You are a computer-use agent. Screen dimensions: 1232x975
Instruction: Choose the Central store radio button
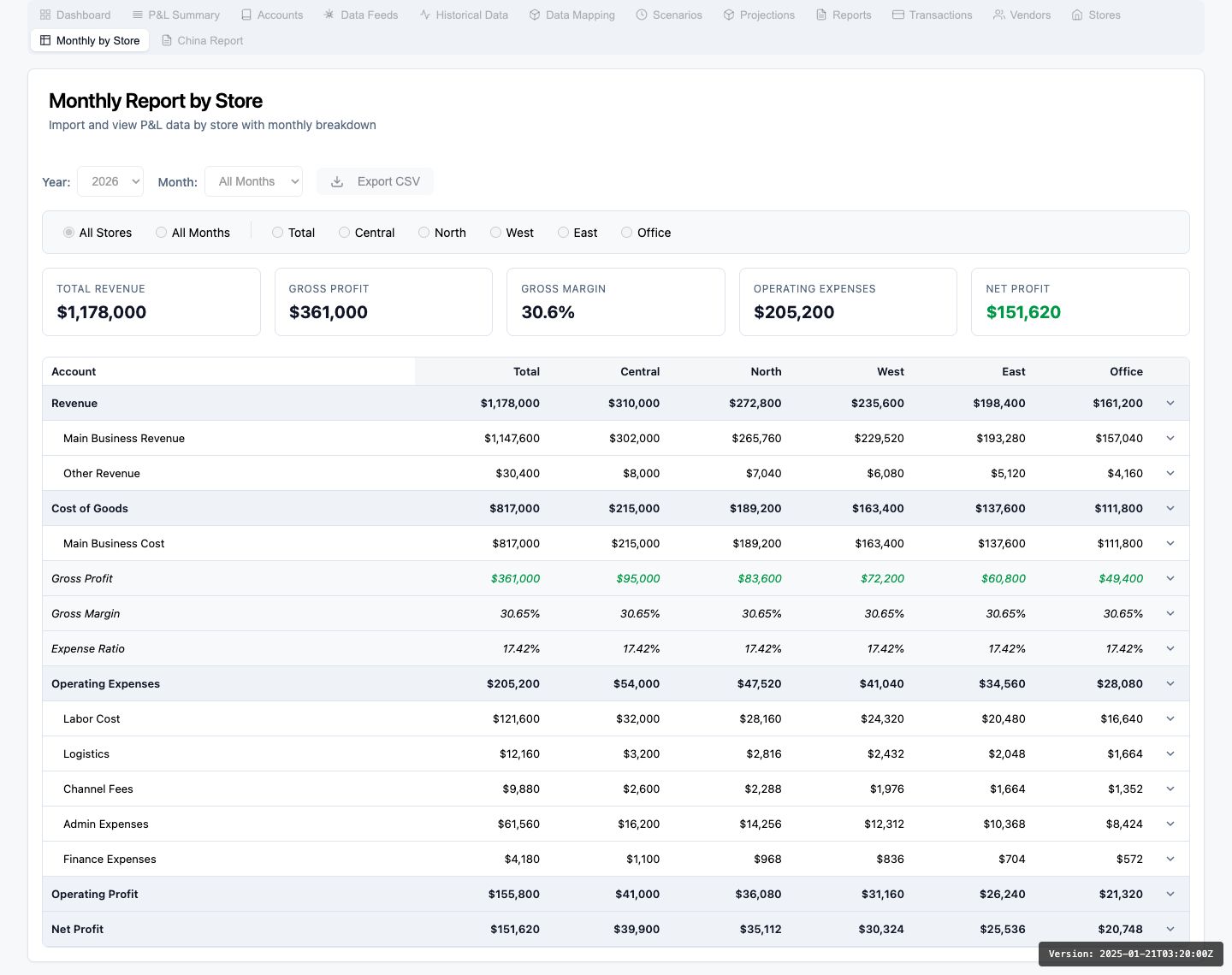[344, 233]
